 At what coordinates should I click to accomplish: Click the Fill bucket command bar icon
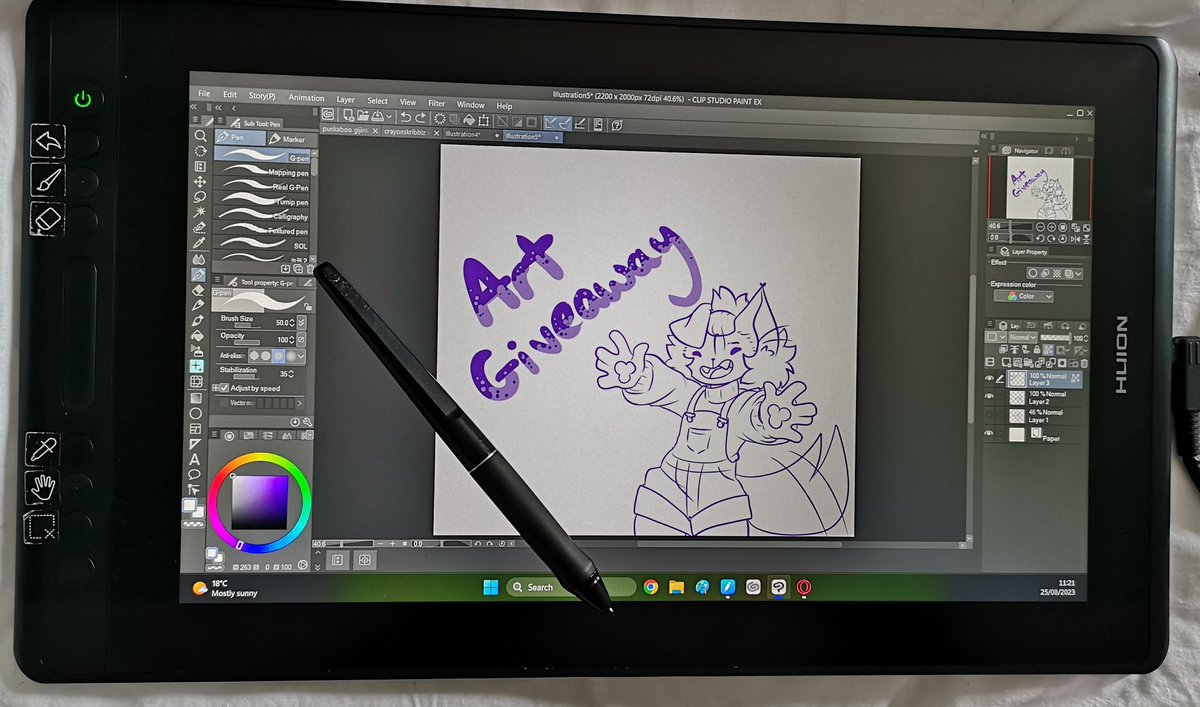tap(467, 121)
